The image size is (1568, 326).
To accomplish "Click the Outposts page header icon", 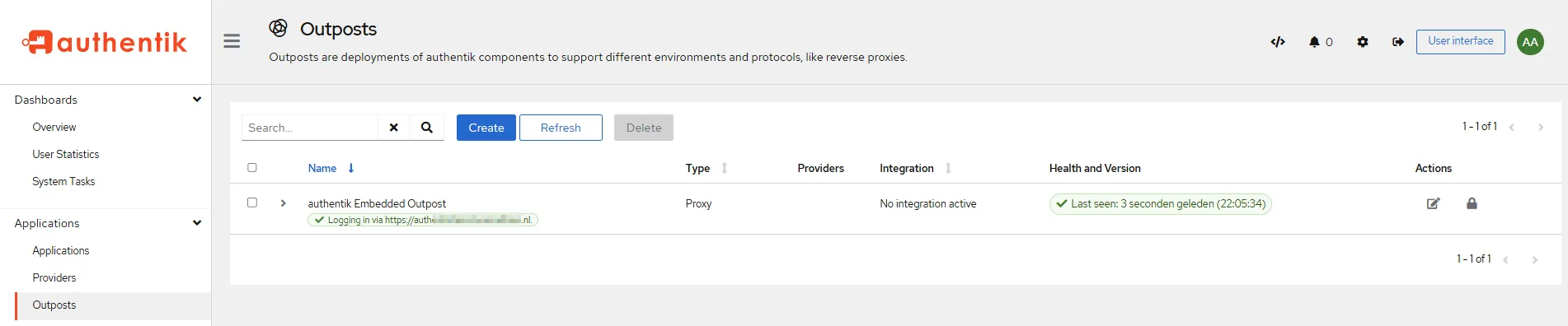I will (x=279, y=28).
